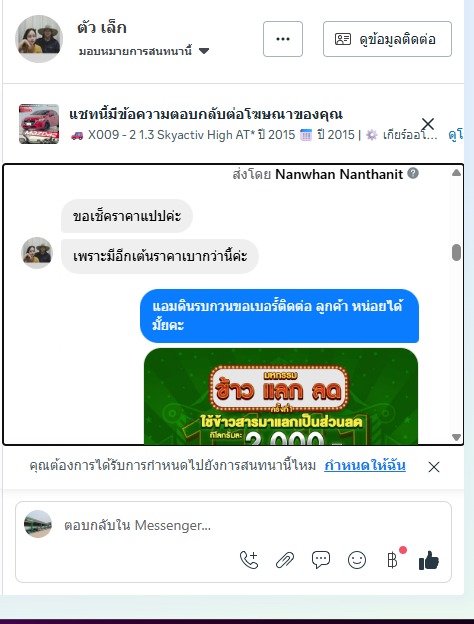Dismiss the assignment prompt bar
Screen dimensions: 474x624
click(434, 467)
